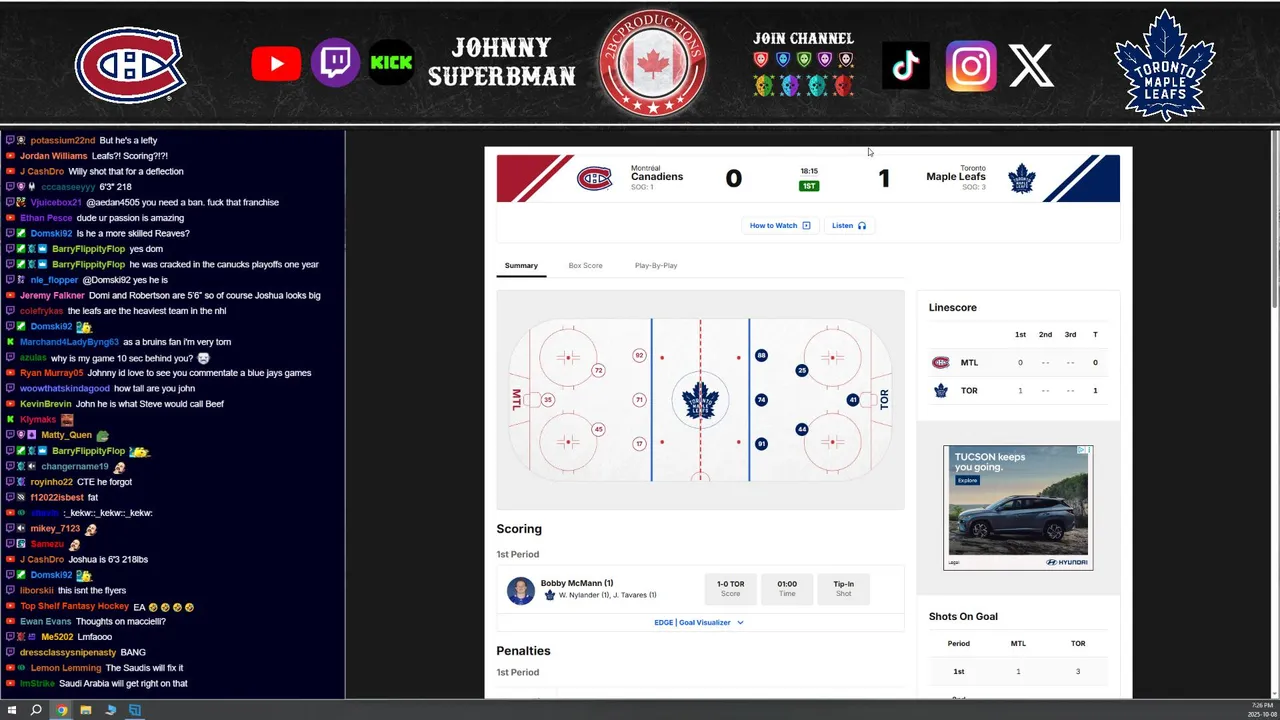The width and height of the screenshot is (1280, 720).
Task: Click chat username Jeremy Falkner
Action: tap(52, 295)
